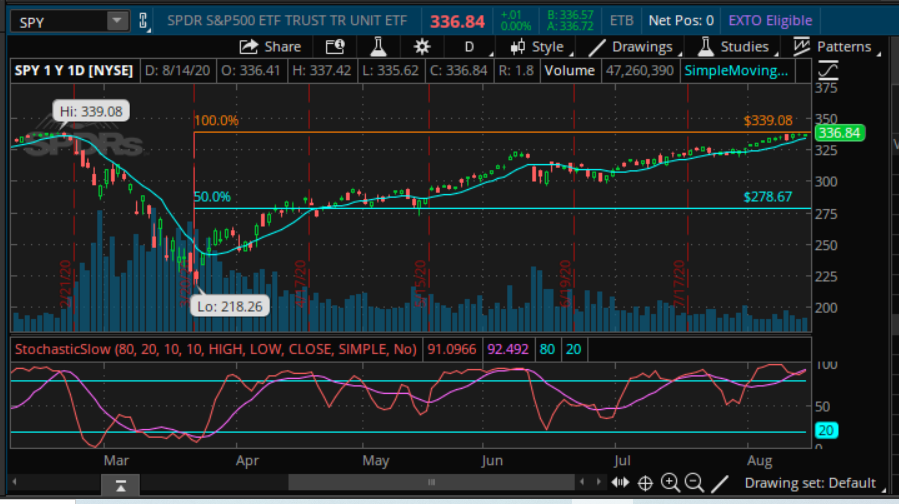899x504 pixels.
Task: Click the green 336.84 price axis bubble
Action: [840, 133]
